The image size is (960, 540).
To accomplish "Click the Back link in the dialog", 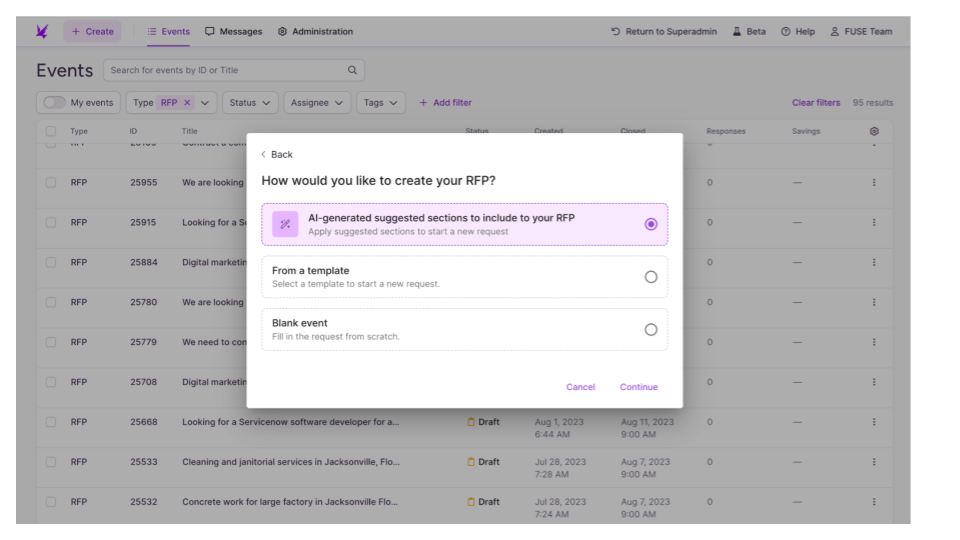I will coord(277,155).
